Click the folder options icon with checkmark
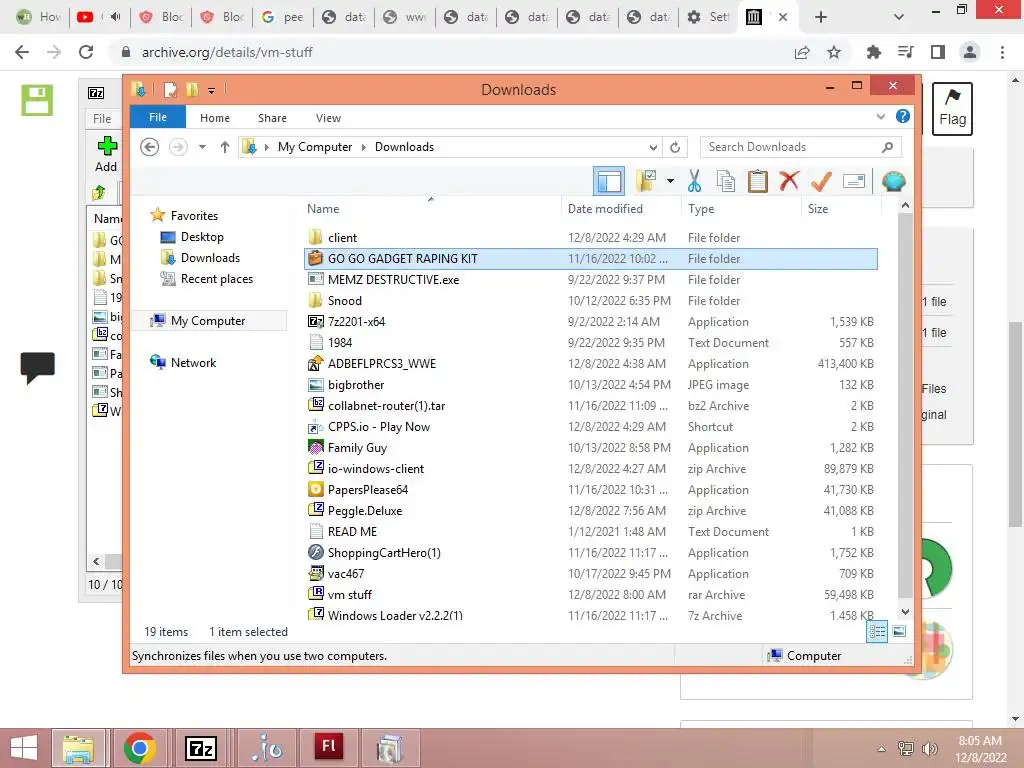 pos(645,181)
